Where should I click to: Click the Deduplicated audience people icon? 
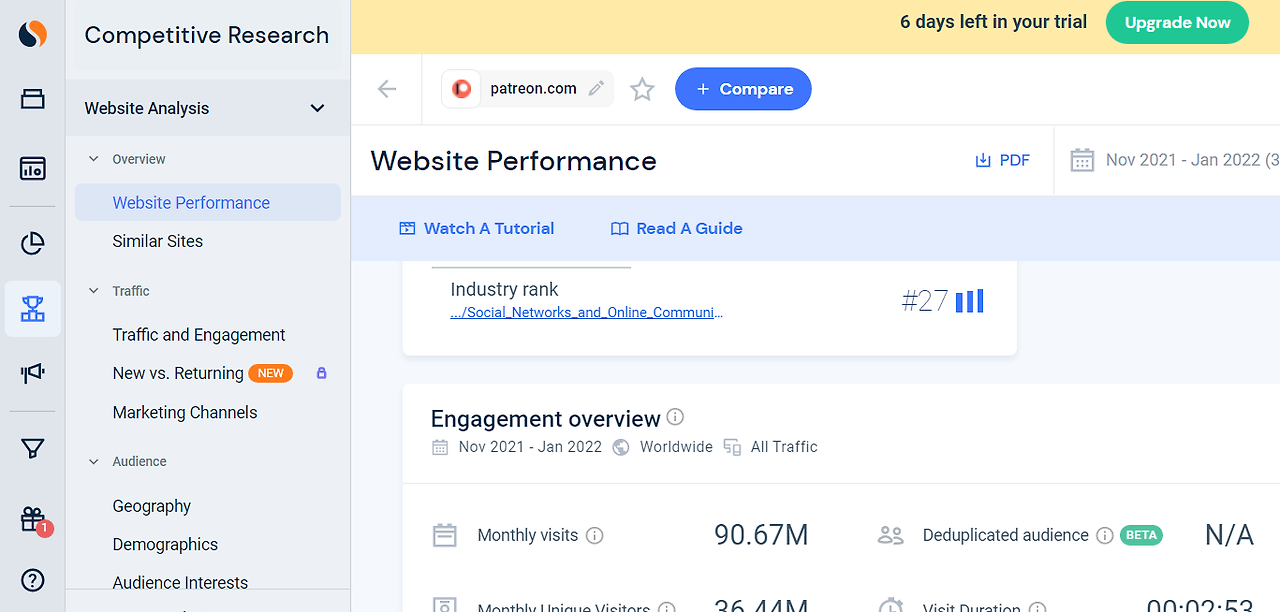pyautogui.click(x=890, y=535)
